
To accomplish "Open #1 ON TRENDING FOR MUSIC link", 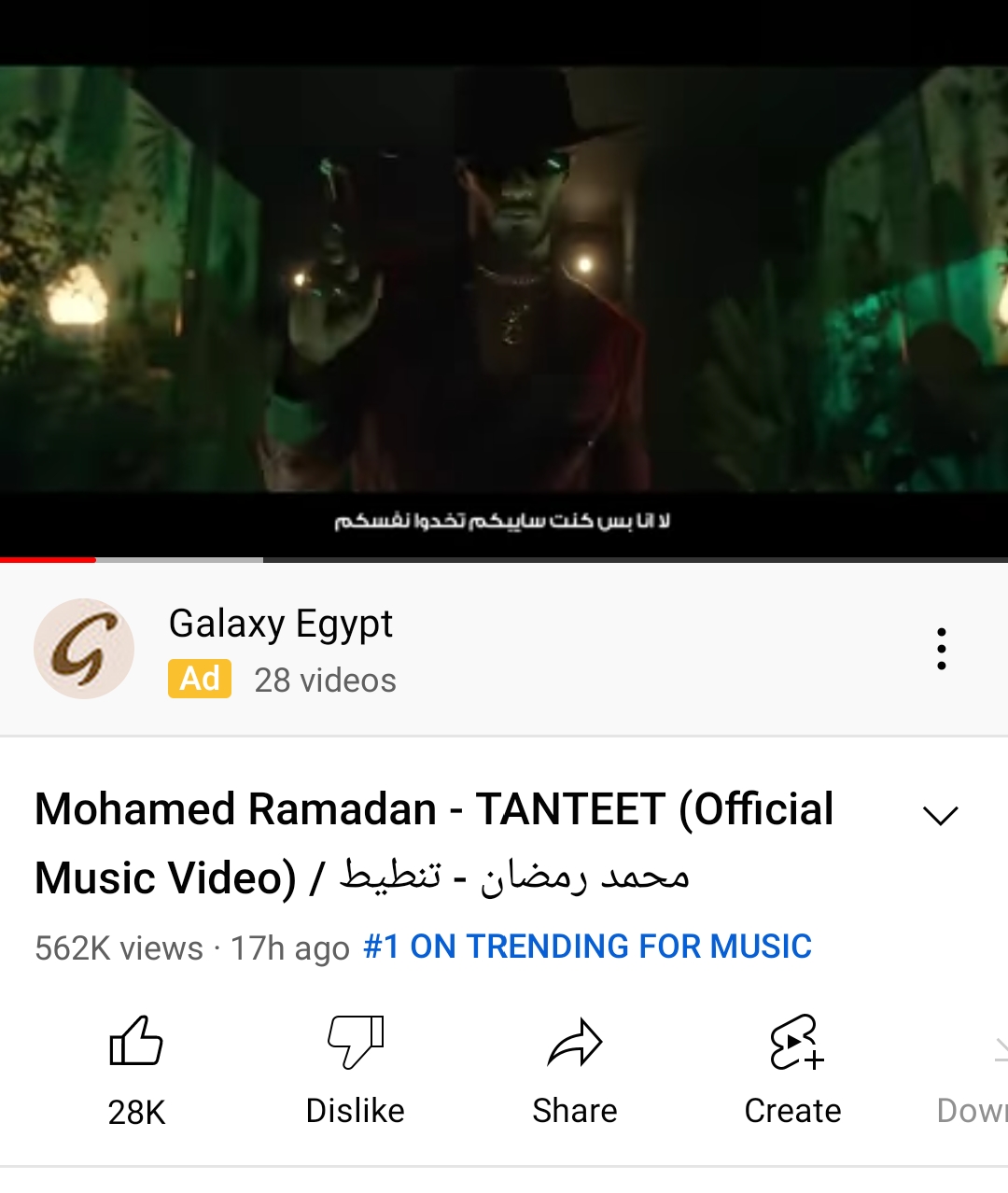I will tap(587, 947).
